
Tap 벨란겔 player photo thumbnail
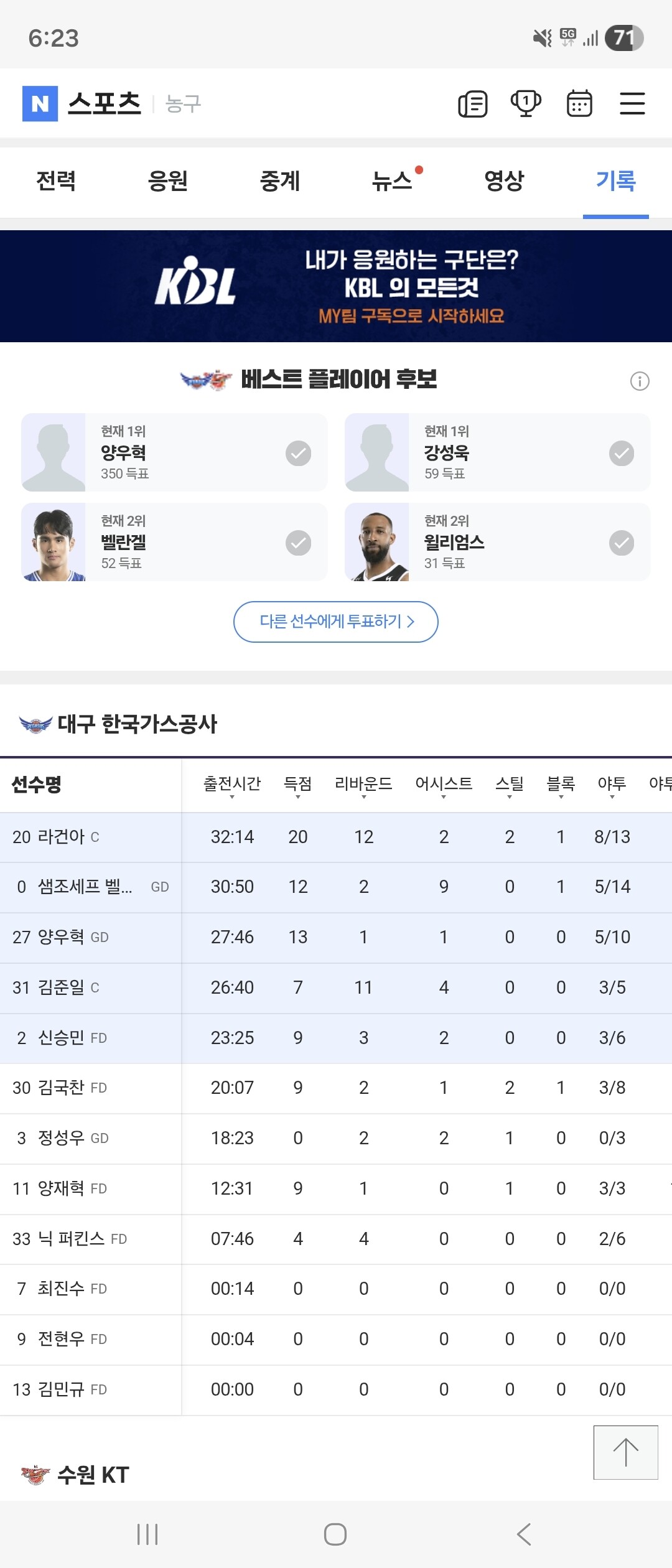tap(54, 543)
